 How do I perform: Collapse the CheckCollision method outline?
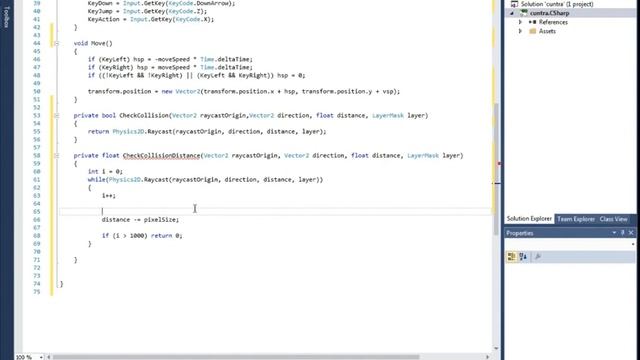(x=56, y=116)
